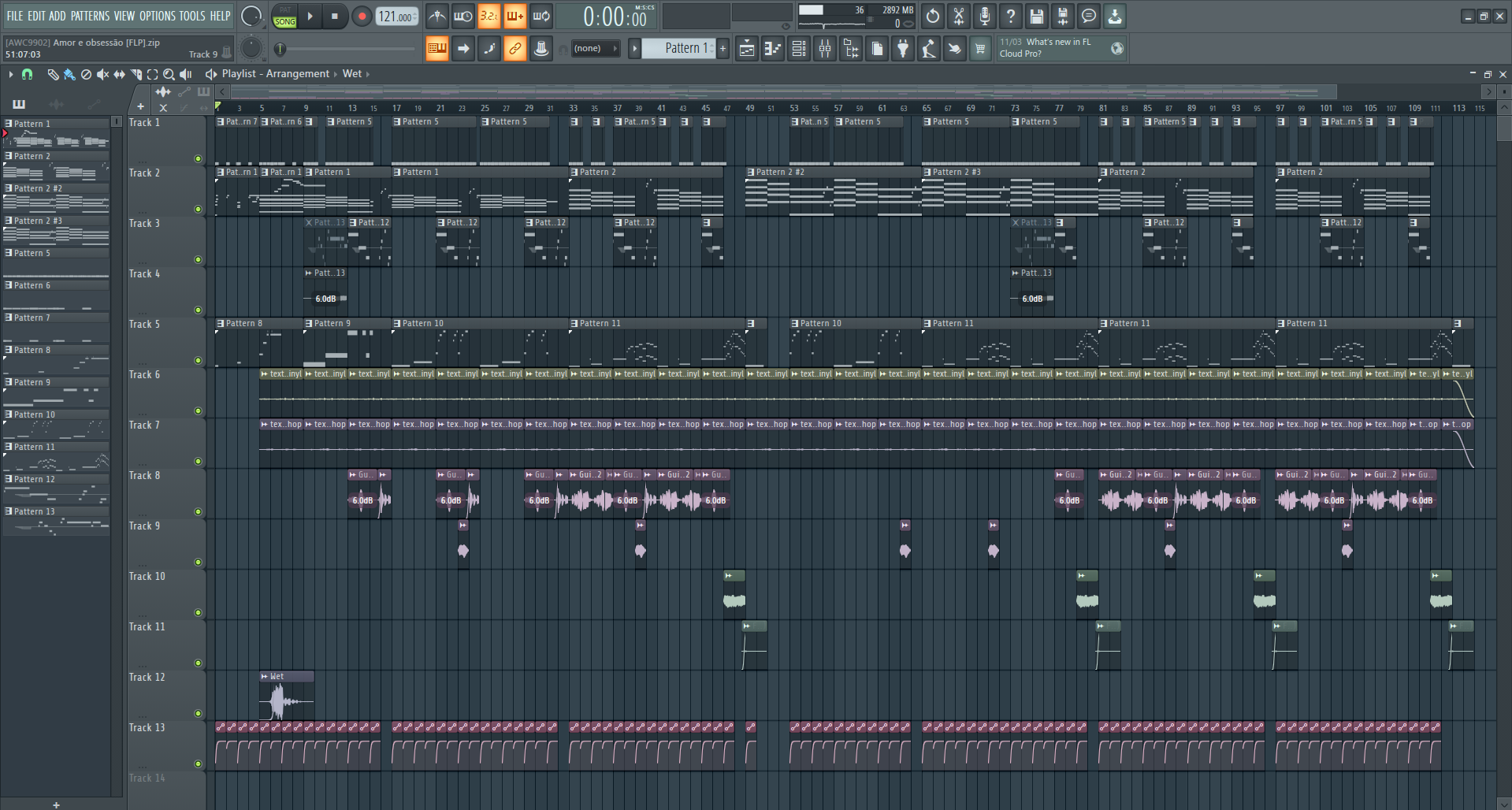Click the tempo 121.000 field
The height and width of the screenshot is (810, 1512).
pos(397,16)
